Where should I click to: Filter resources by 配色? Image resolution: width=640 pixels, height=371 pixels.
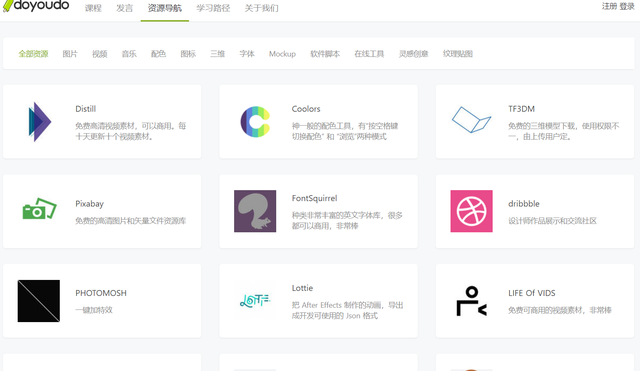point(158,54)
